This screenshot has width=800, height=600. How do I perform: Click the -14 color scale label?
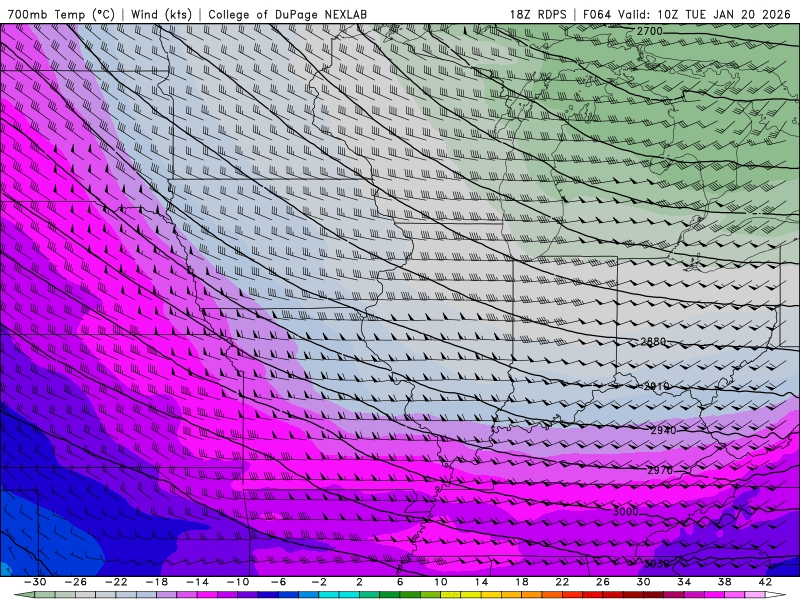pos(197,582)
